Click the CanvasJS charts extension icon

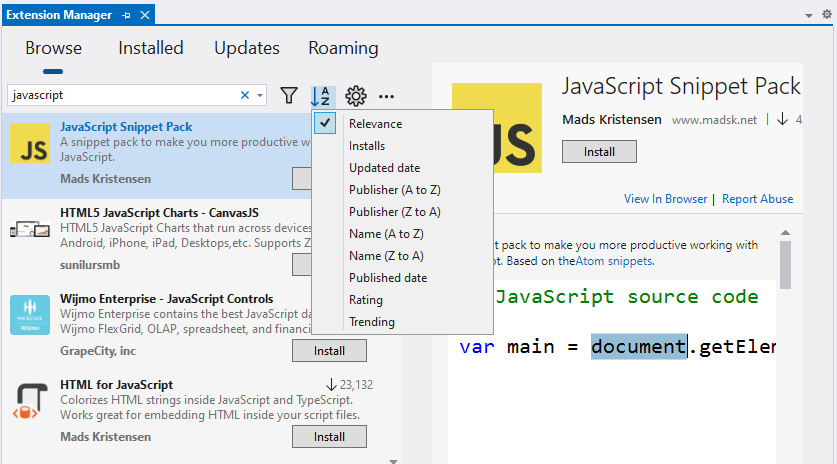[x=30, y=230]
